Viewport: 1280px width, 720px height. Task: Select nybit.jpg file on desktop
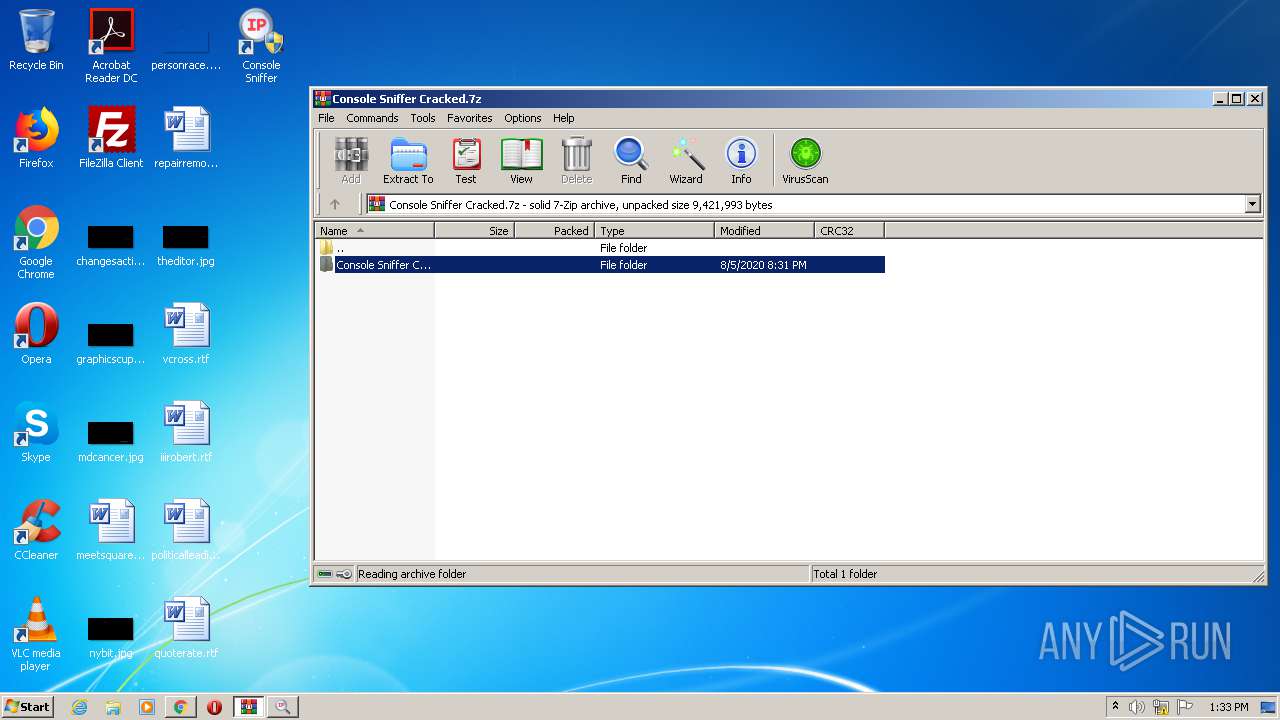point(111,638)
